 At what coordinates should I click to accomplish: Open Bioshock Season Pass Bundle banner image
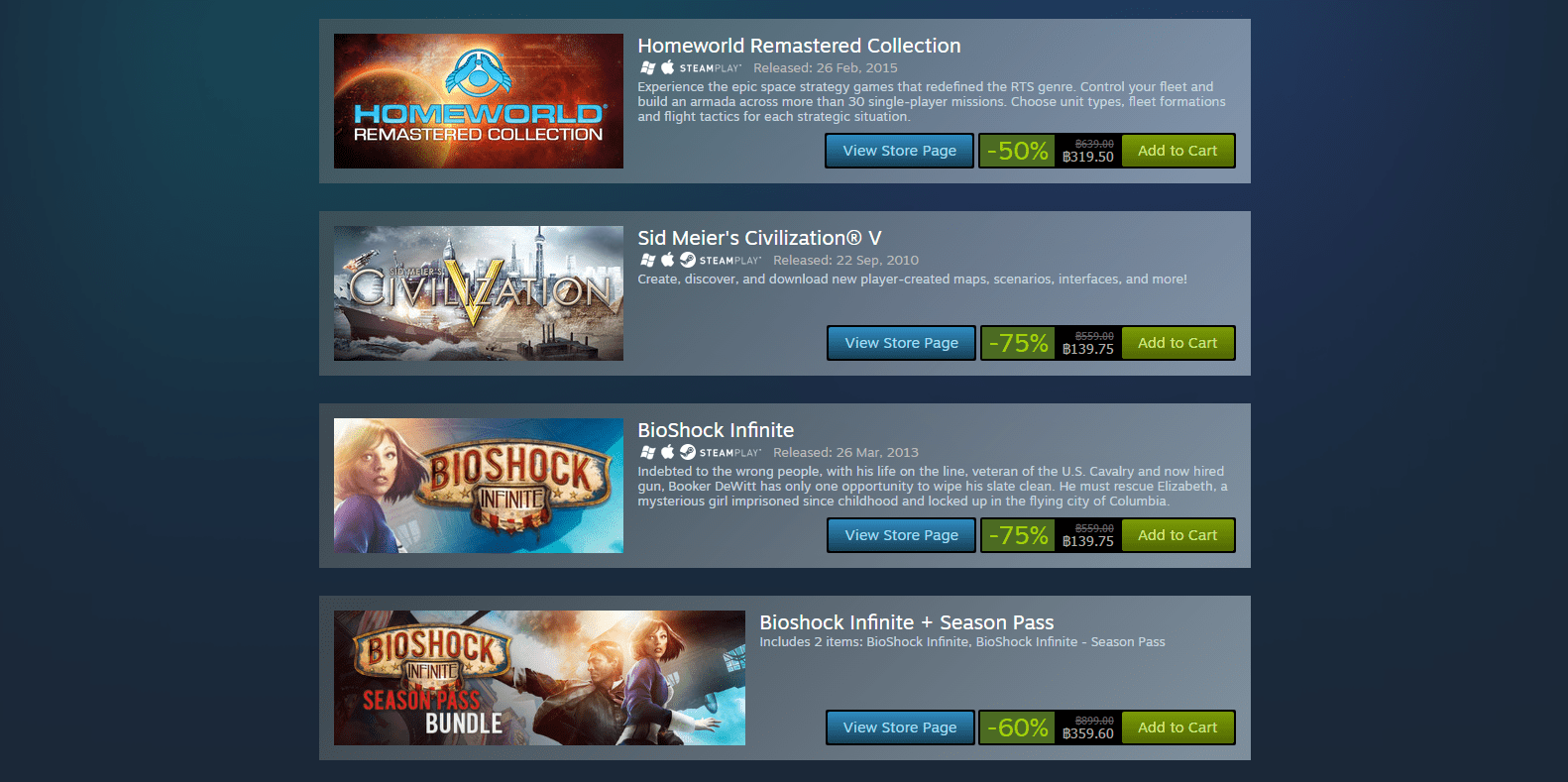[539, 678]
